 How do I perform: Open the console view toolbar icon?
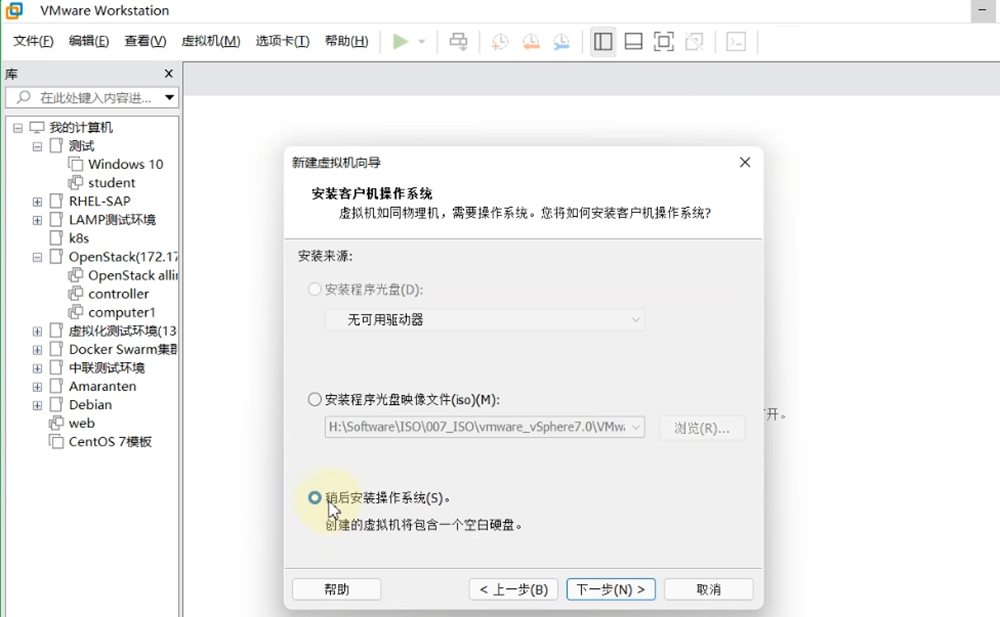(x=736, y=42)
